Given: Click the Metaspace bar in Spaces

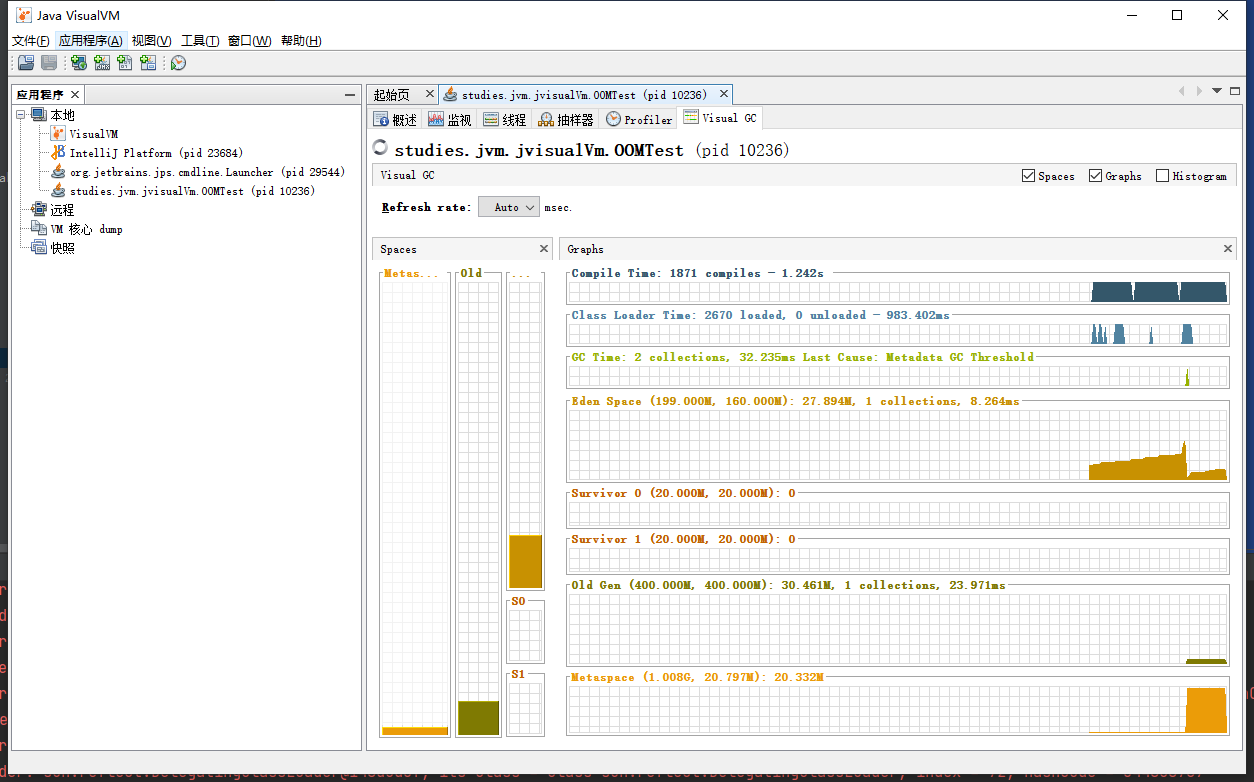Looking at the screenshot, I should coord(415,508).
